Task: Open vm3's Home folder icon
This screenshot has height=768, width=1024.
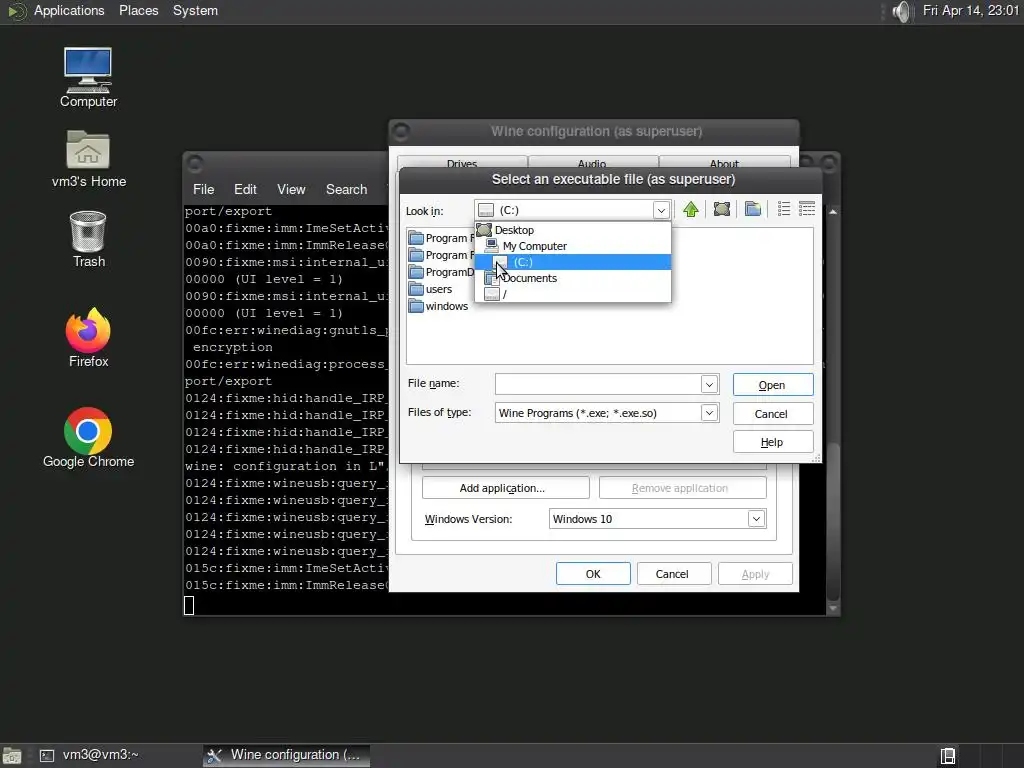Action: [x=88, y=159]
